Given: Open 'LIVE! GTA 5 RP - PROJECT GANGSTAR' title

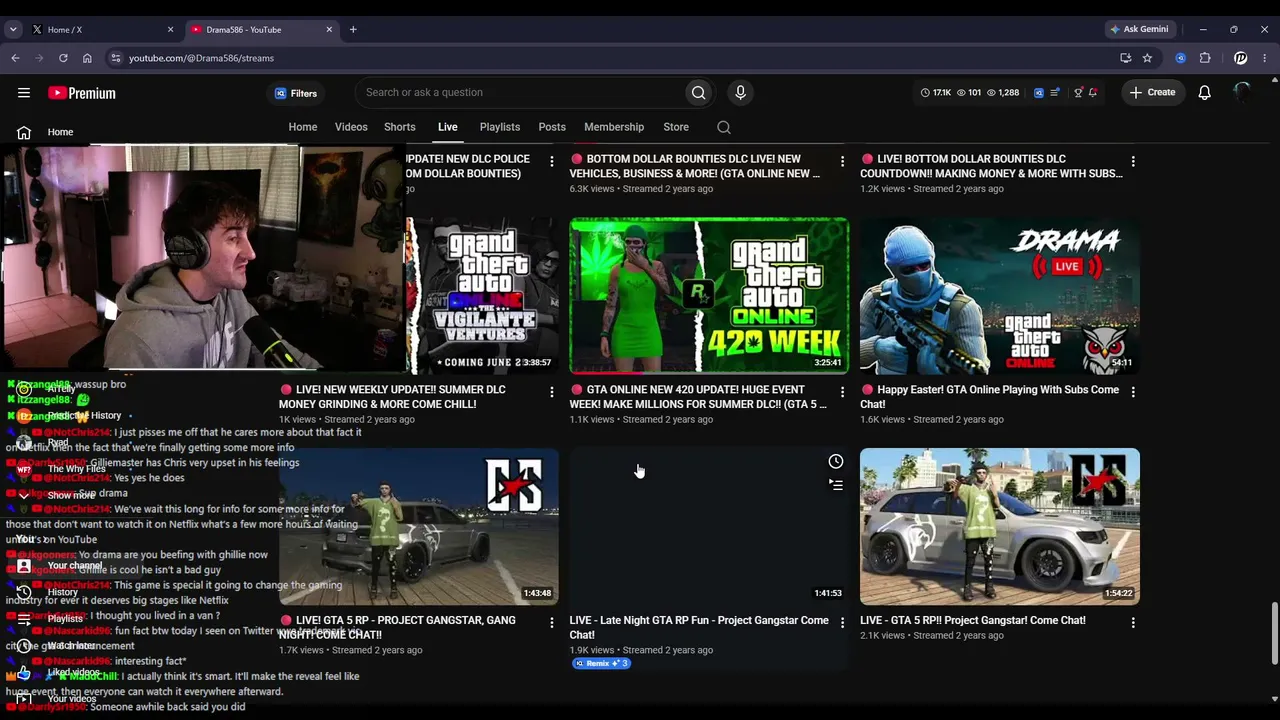Looking at the screenshot, I should 398,627.
